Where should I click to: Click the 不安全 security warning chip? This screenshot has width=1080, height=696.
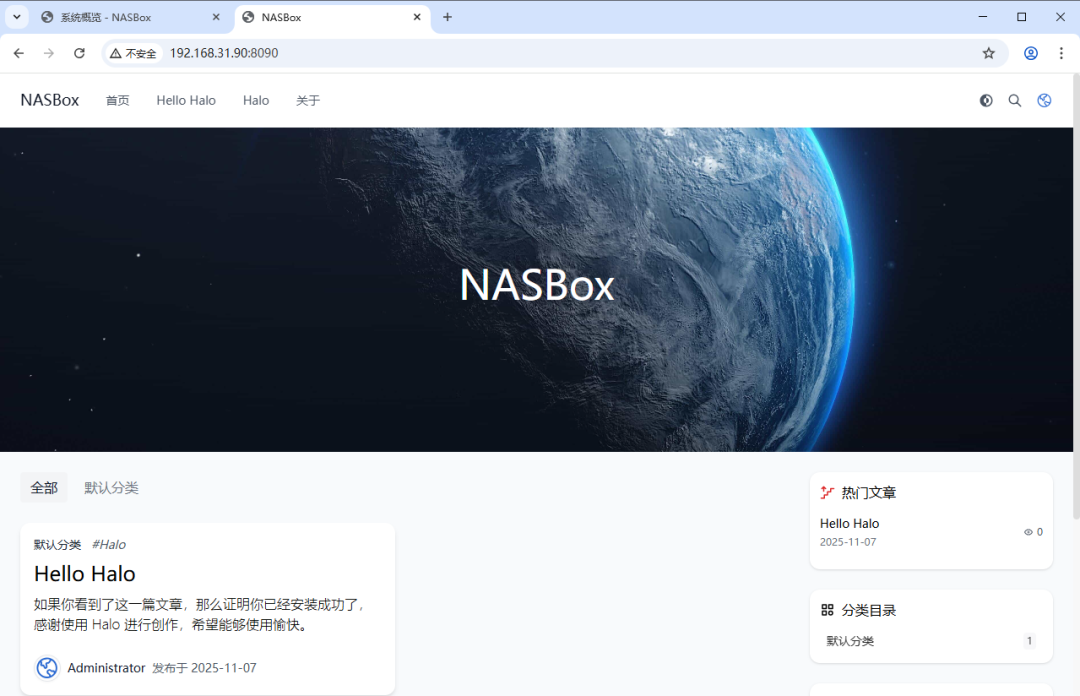click(133, 53)
